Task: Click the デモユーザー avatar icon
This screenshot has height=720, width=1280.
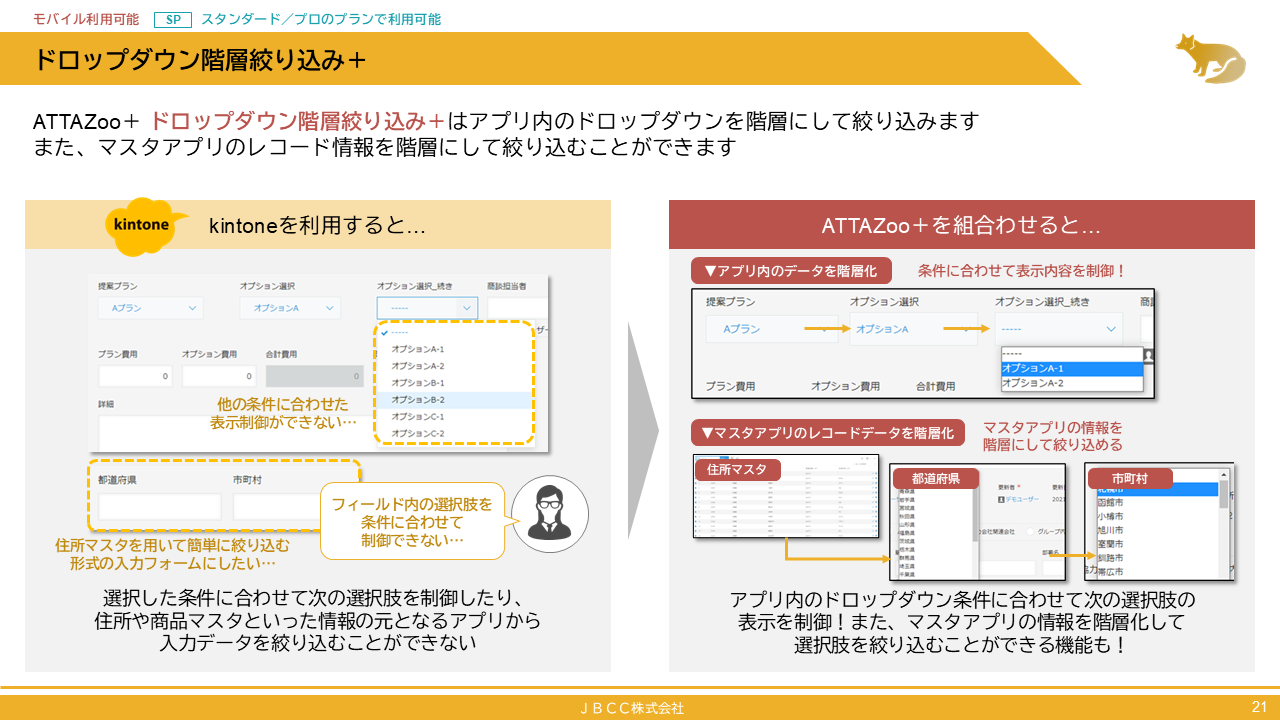Action: click(1002, 499)
